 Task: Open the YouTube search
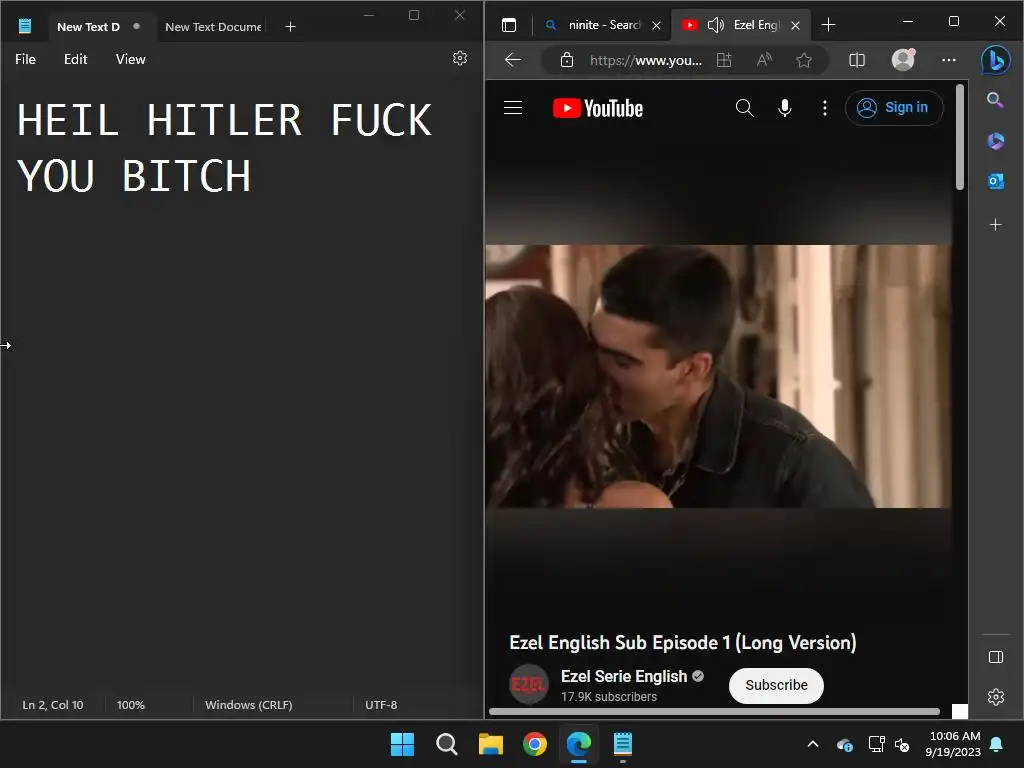pos(744,108)
